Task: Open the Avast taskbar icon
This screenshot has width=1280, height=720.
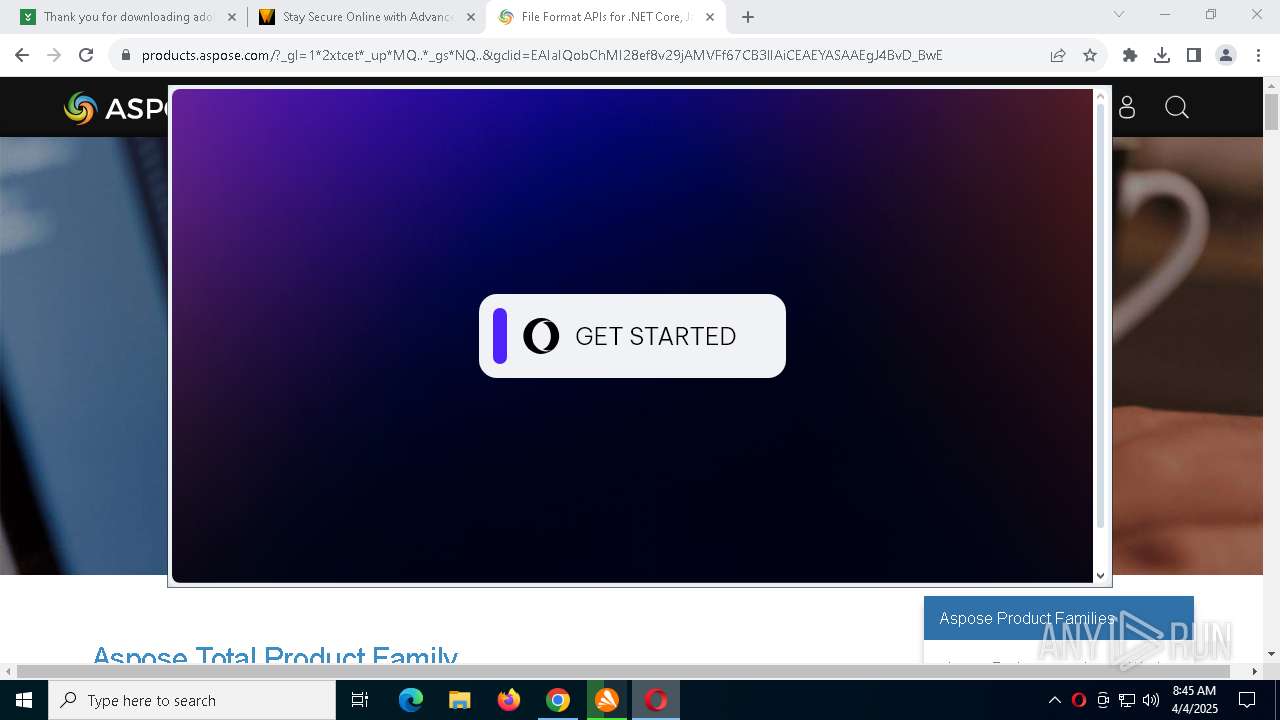Action: coord(607,700)
